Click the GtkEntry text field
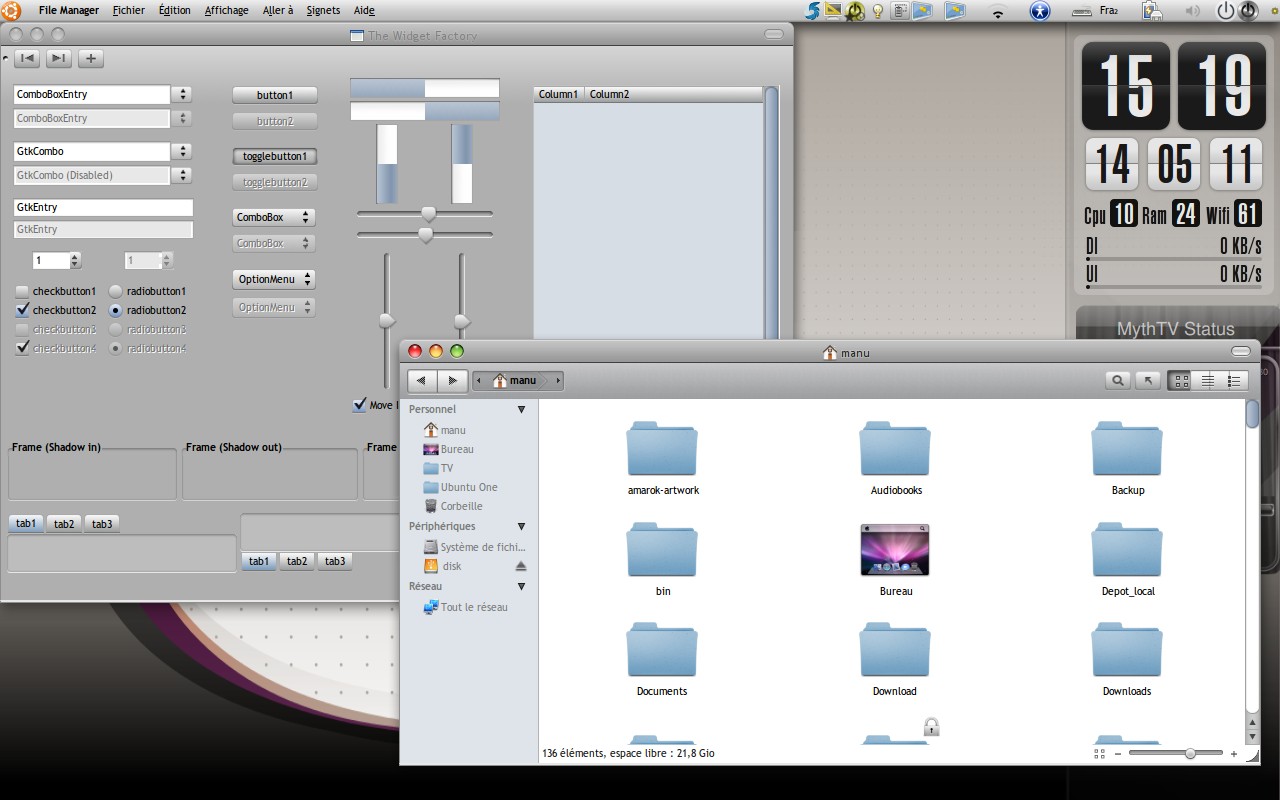Image resolution: width=1280 pixels, height=800 pixels. tap(103, 207)
